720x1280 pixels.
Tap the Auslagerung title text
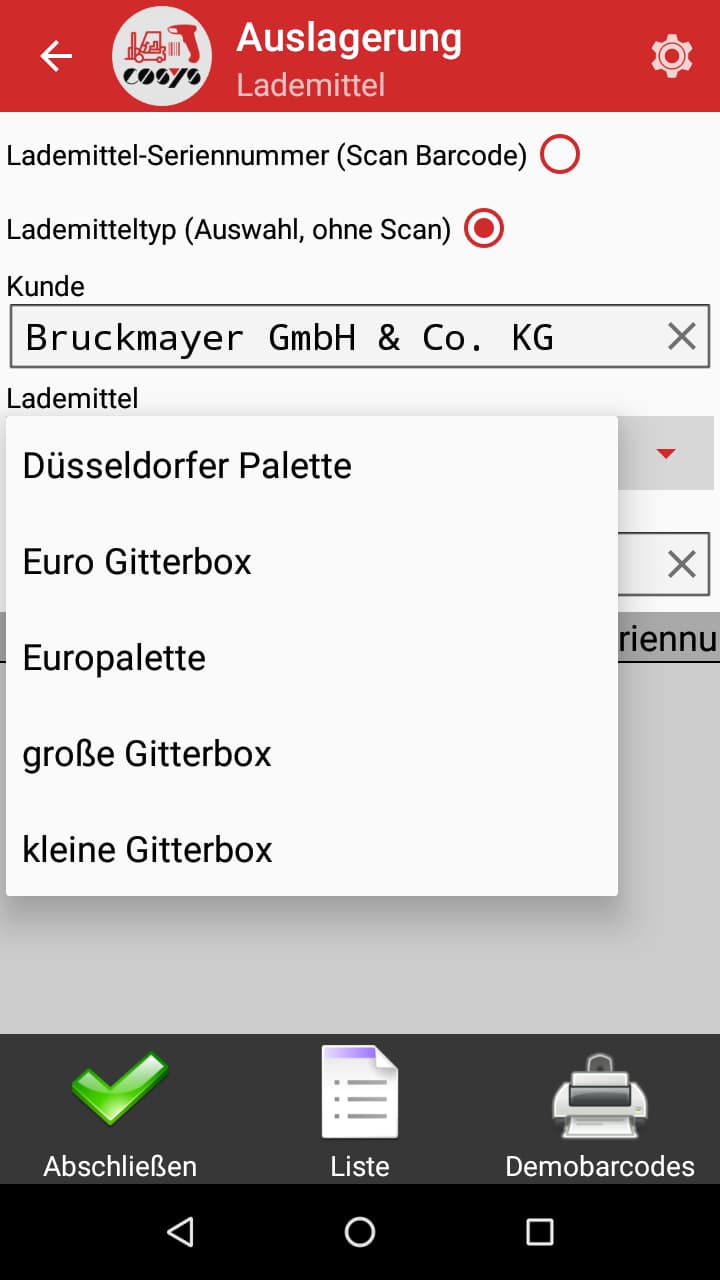(348, 40)
